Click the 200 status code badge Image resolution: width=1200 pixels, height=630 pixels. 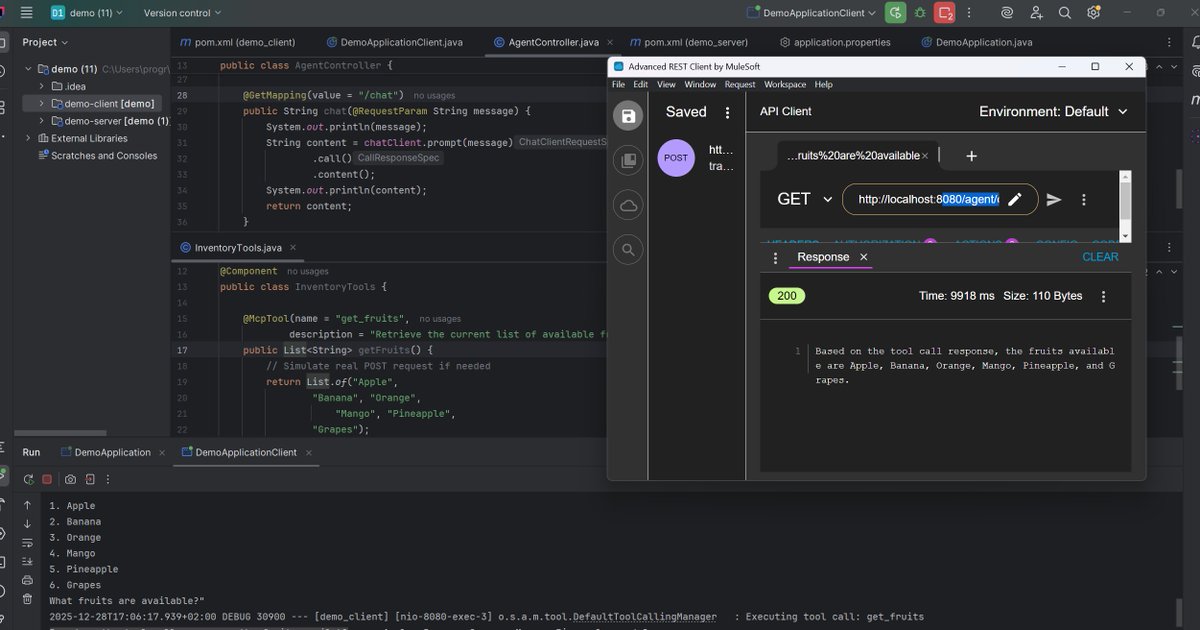click(x=786, y=296)
